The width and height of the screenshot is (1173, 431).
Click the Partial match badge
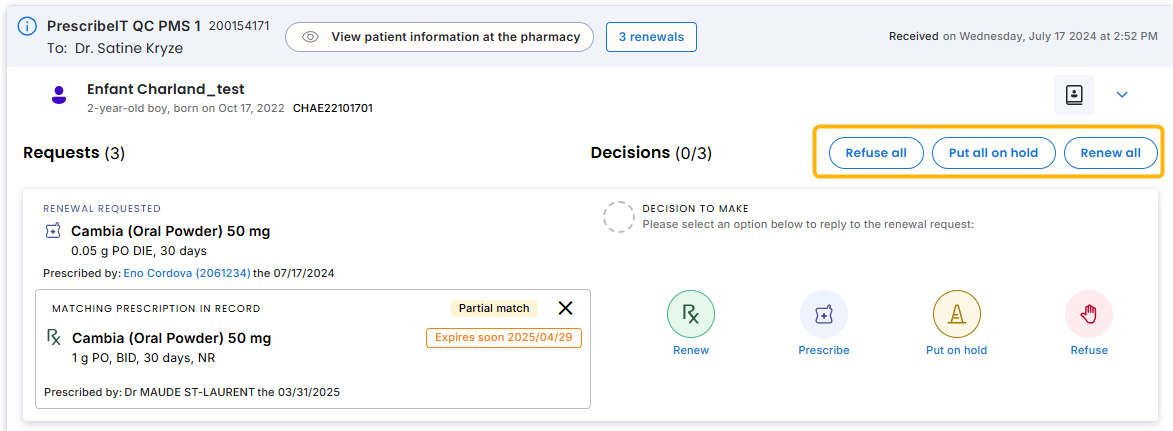tap(494, 308)
